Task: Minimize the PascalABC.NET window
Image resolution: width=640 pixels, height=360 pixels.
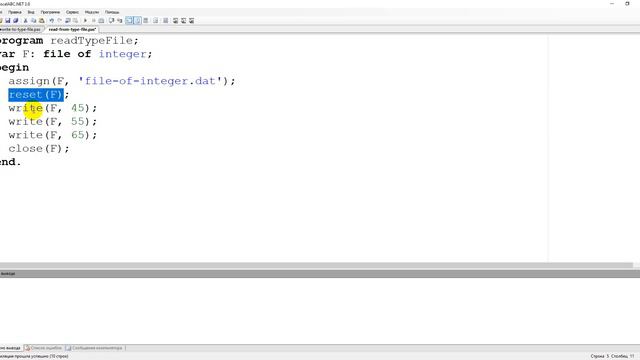Action: [x=612, y=4]
